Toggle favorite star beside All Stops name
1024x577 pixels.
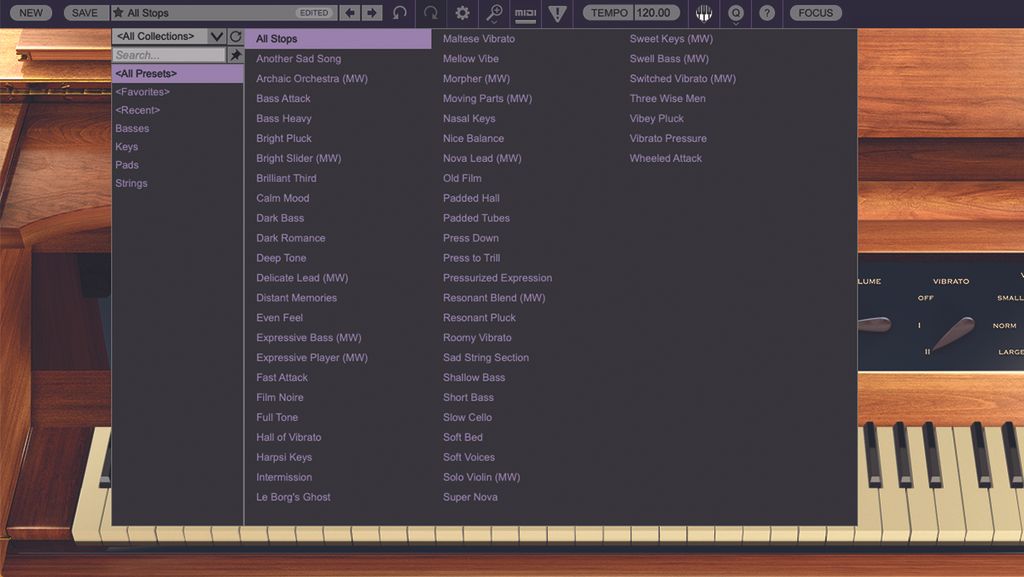[118, 12]
